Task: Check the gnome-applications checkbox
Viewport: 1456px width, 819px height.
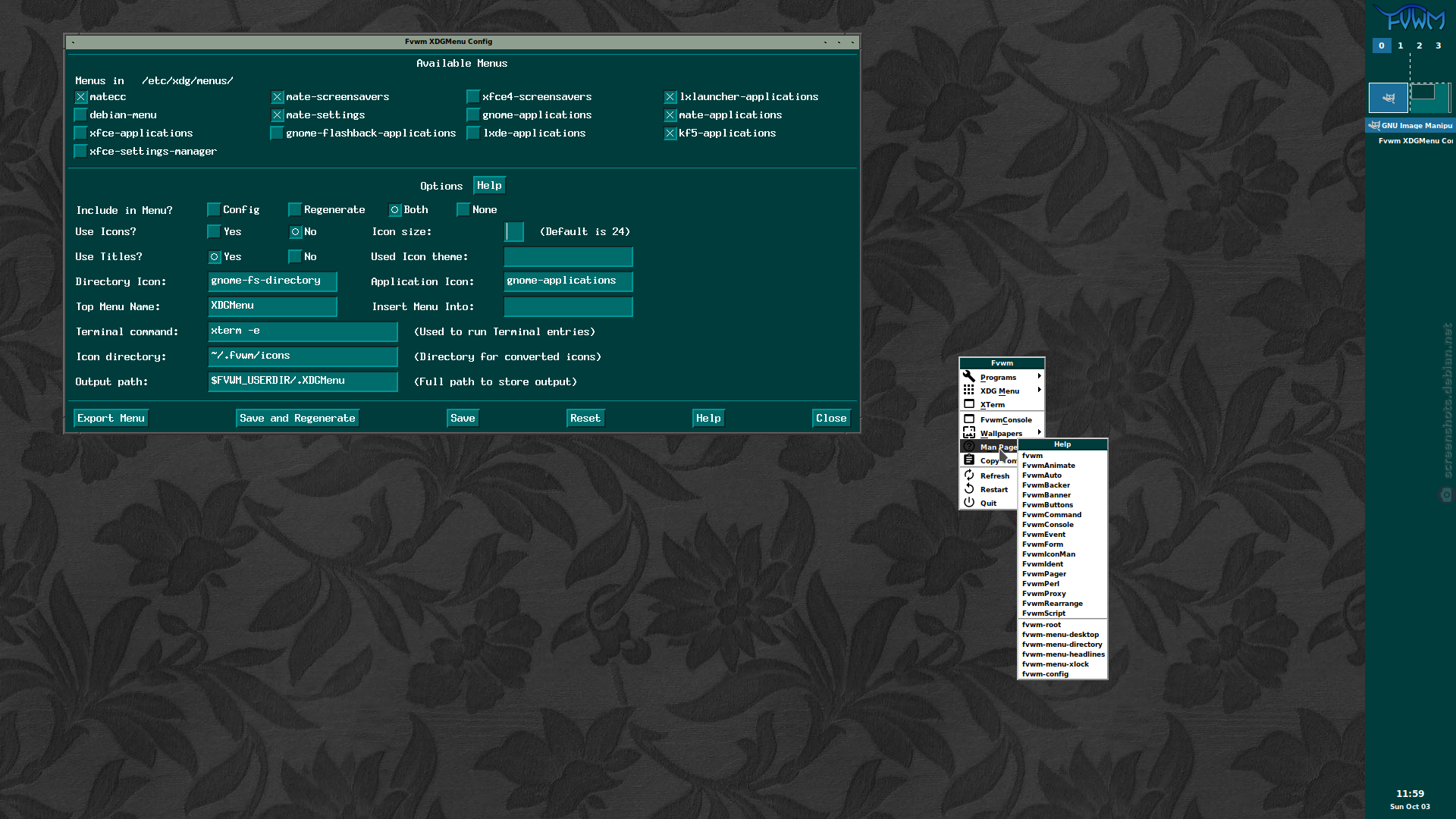Action: point(473,115)
